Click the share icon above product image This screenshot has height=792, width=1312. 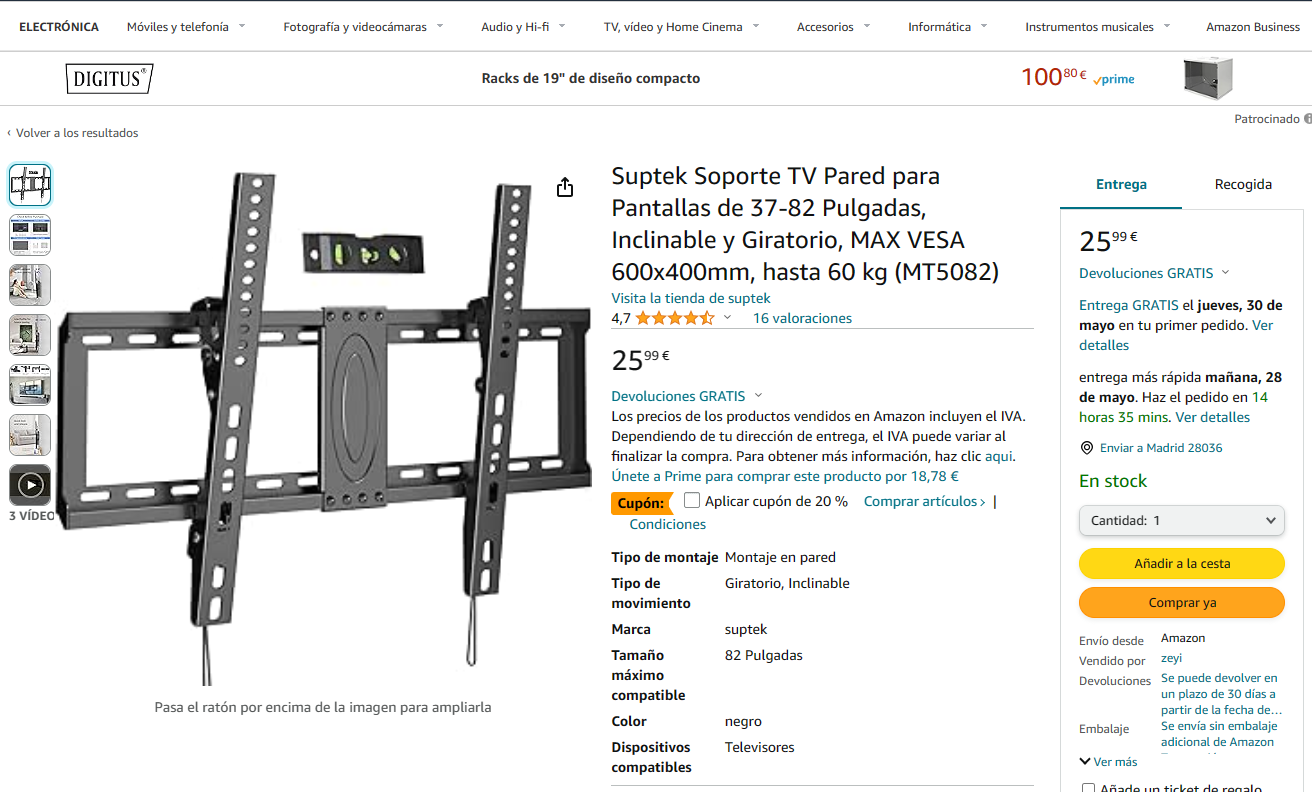[565, 187]
